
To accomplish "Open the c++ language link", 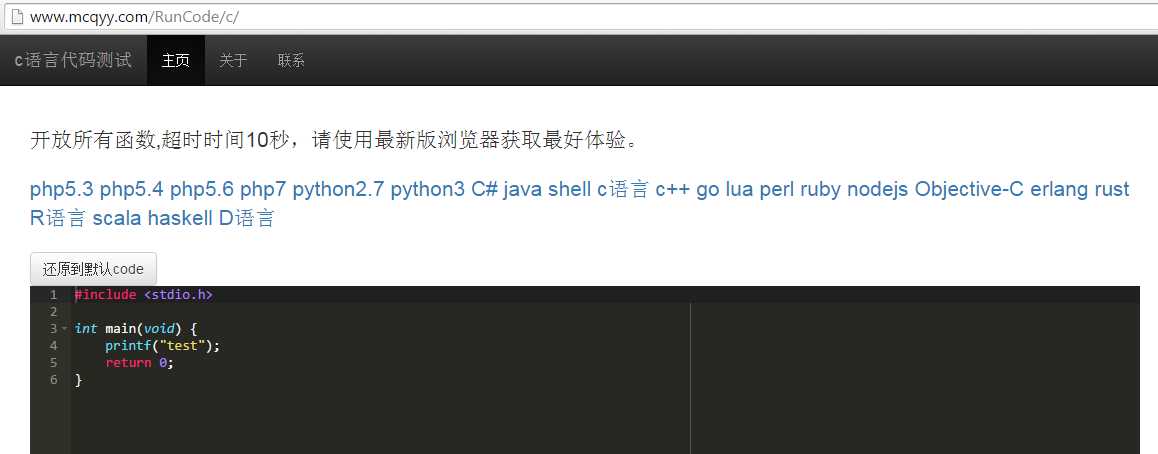I will pos(673,190).
